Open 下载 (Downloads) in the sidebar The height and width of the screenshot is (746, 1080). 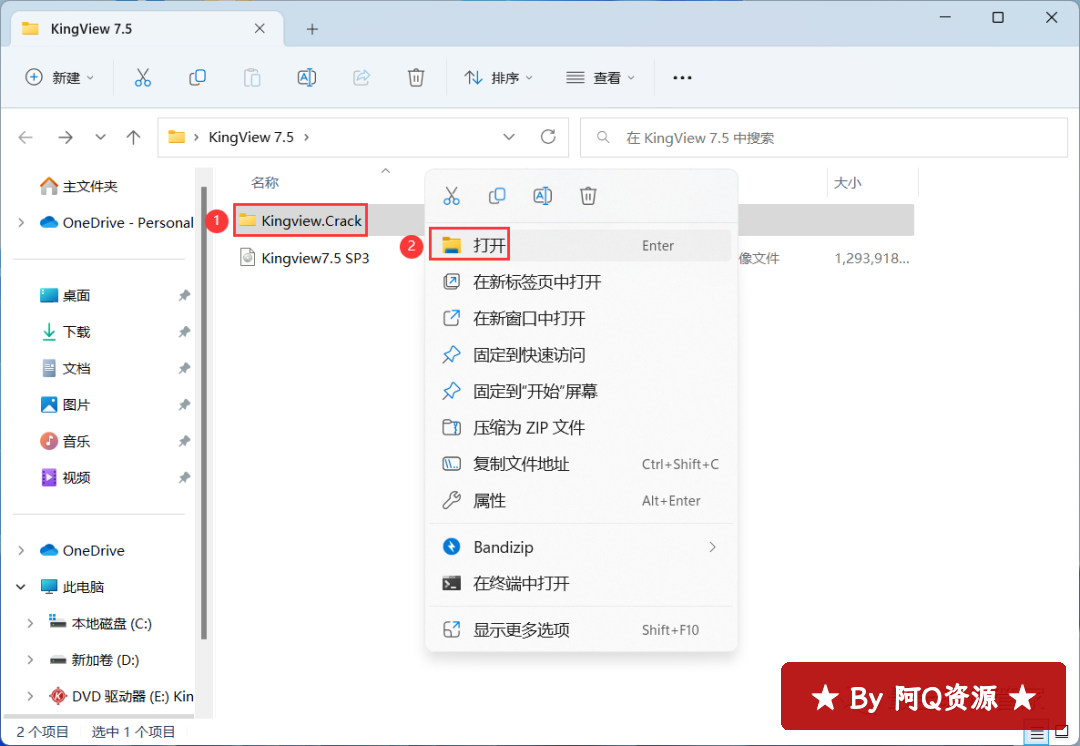click(x=65, y=332)
